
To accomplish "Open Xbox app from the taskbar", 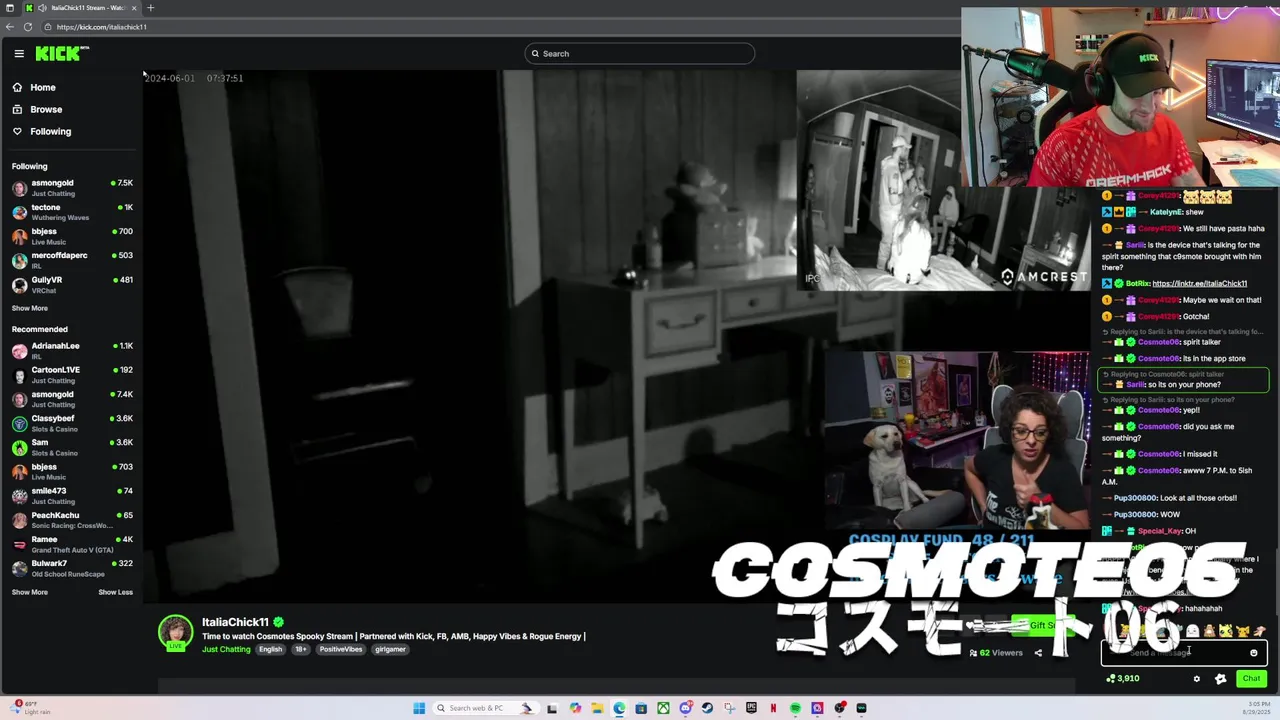I will pos(663,708).
